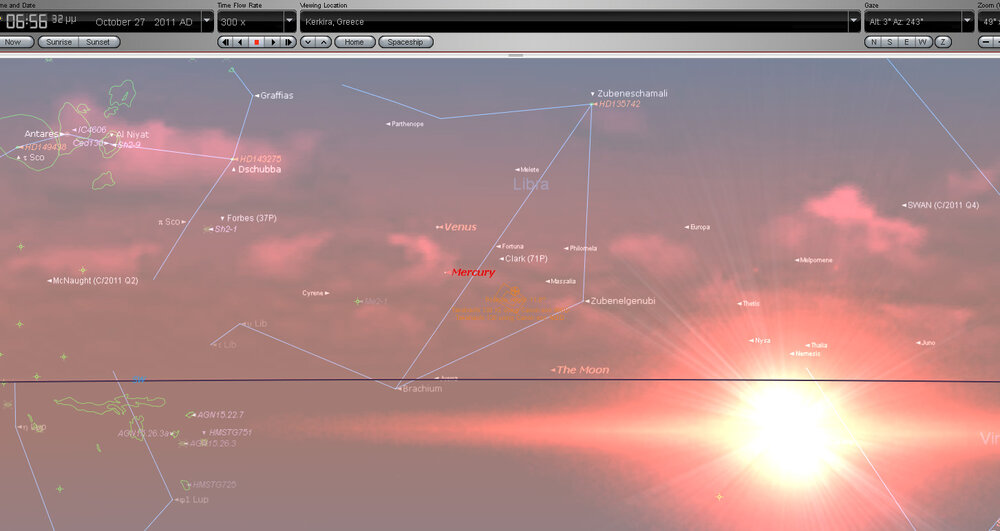Select Mercury label in the sky
The height and width of the screenshot is (531, 1000).
(472, 272)
